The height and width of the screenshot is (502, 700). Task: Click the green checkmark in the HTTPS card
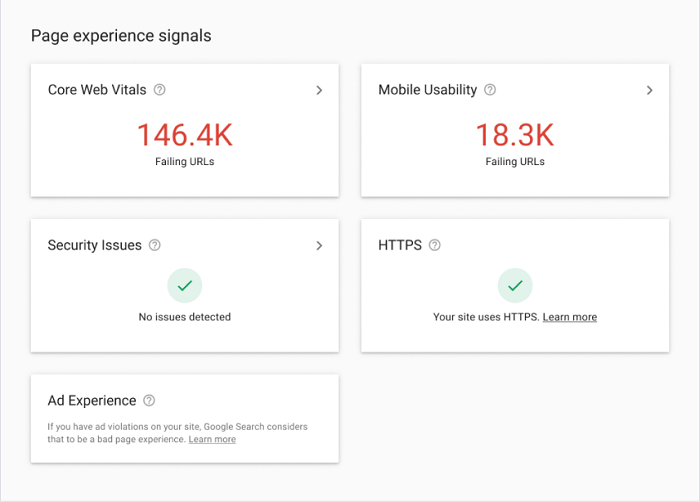tap(515, 286)
